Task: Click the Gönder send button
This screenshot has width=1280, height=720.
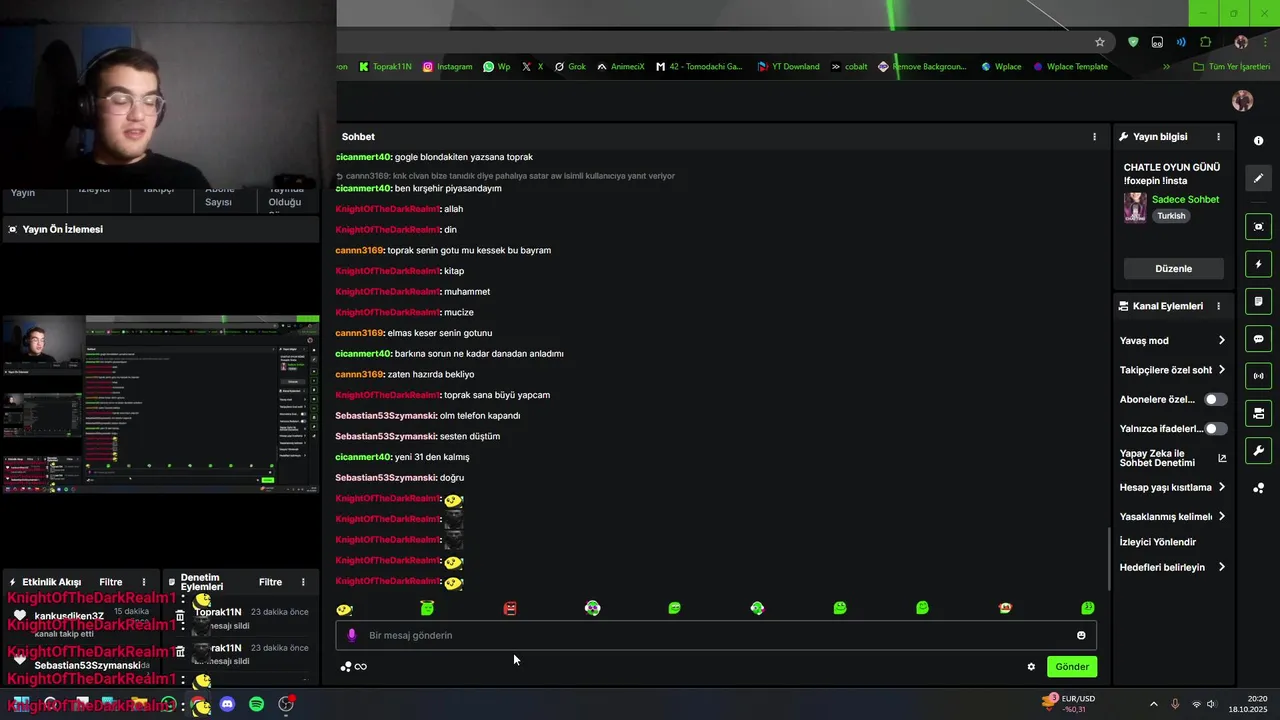Action: (1072, 667)
